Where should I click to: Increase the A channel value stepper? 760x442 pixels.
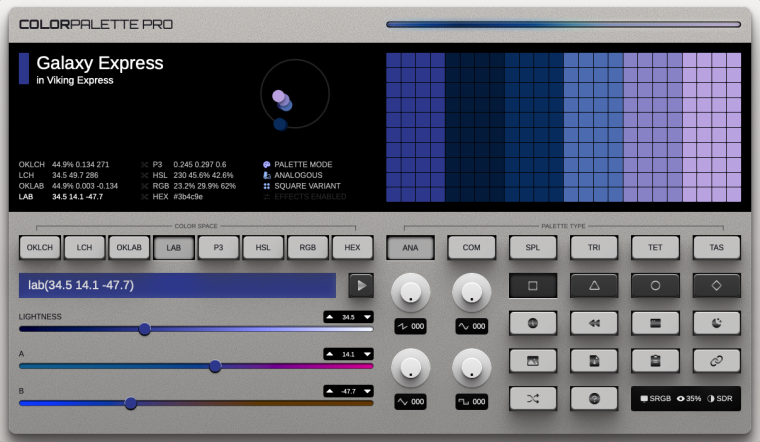331,354
